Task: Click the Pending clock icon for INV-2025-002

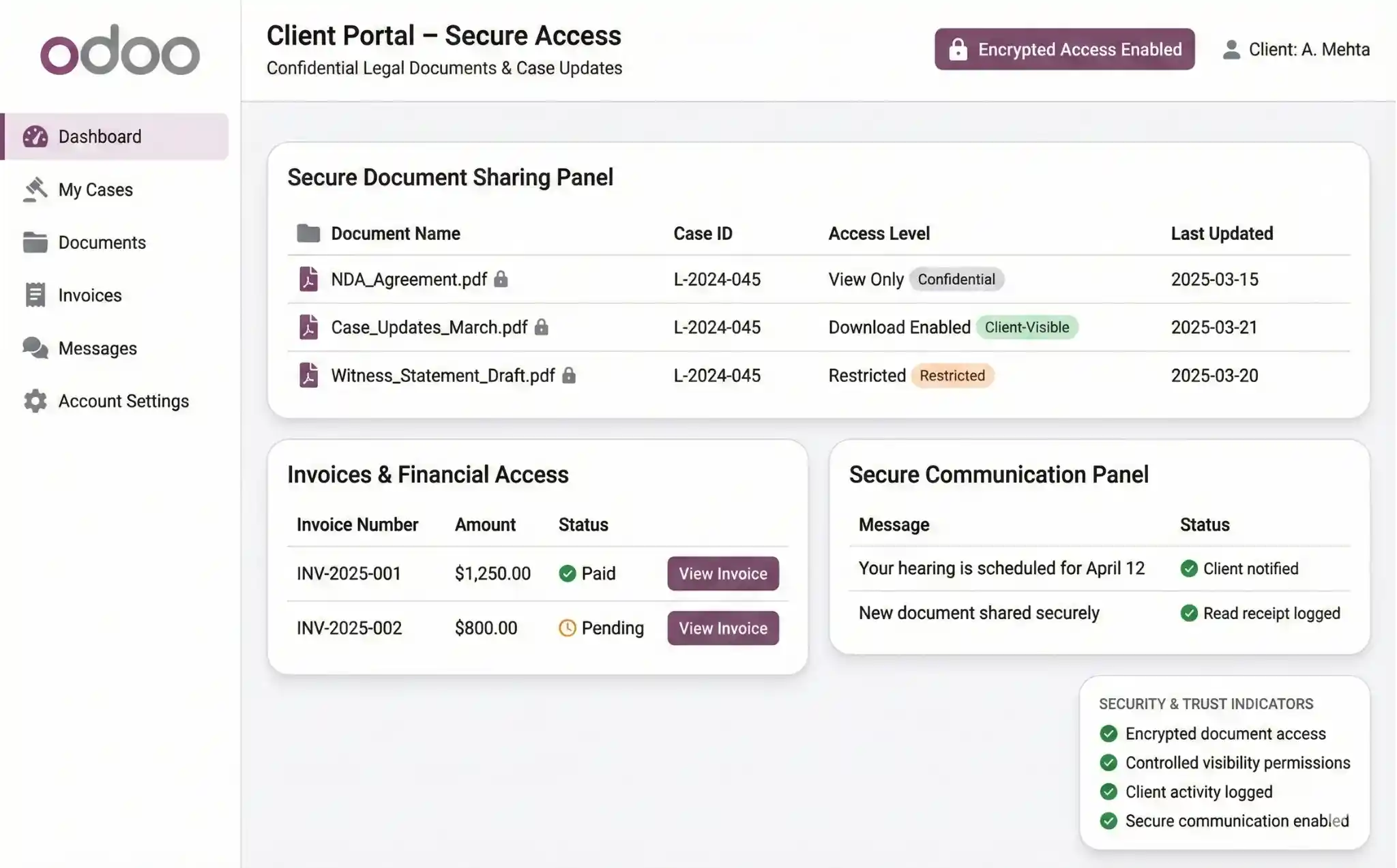Action: pos(566,627)
